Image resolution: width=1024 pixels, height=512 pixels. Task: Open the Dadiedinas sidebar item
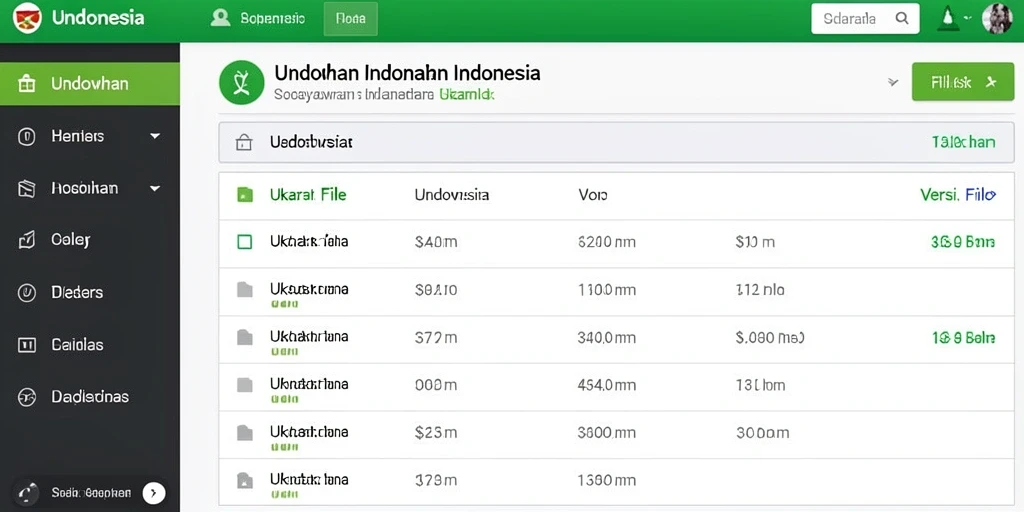point(89,396)
